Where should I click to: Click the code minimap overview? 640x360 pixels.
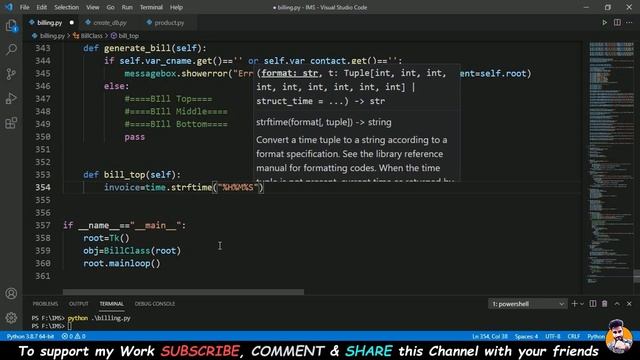tap(611, 163)
